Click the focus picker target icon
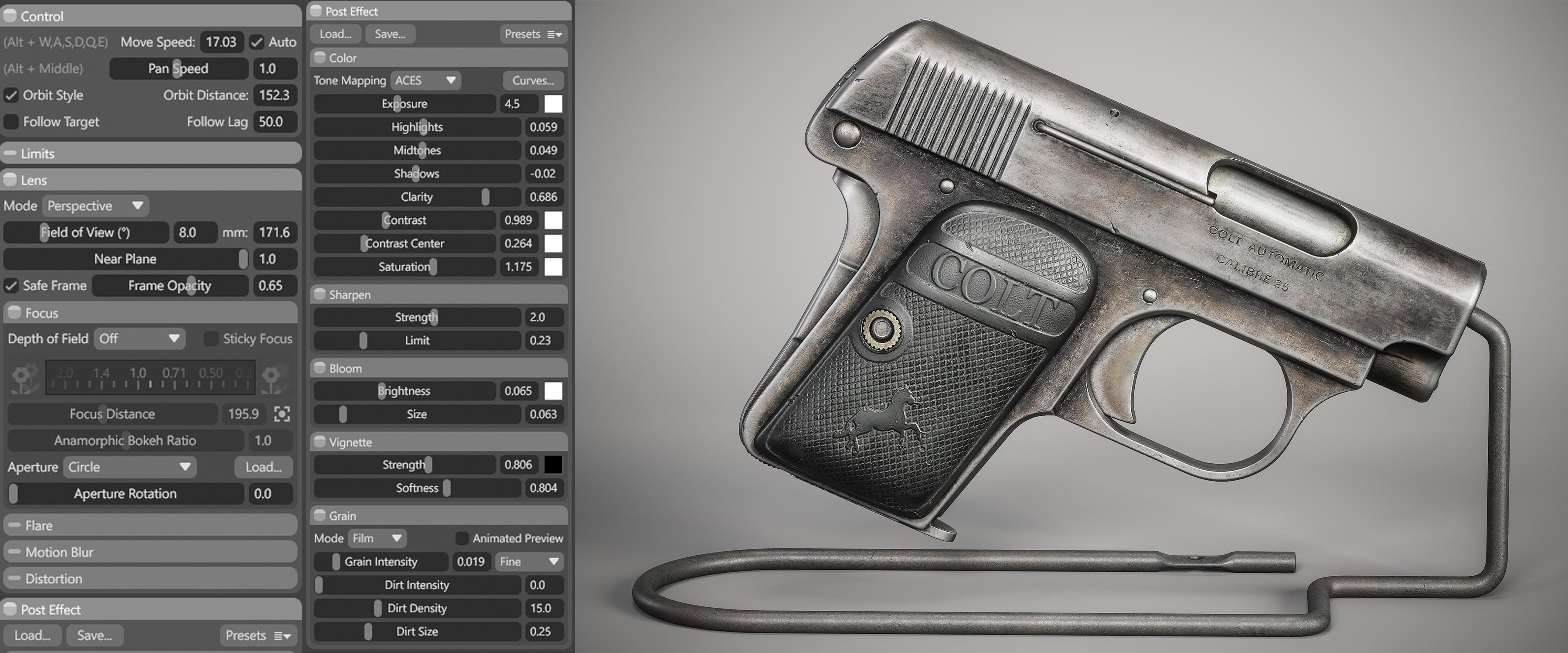The image size is (1568, 653). pyautogui.click(x=282, y=414)
